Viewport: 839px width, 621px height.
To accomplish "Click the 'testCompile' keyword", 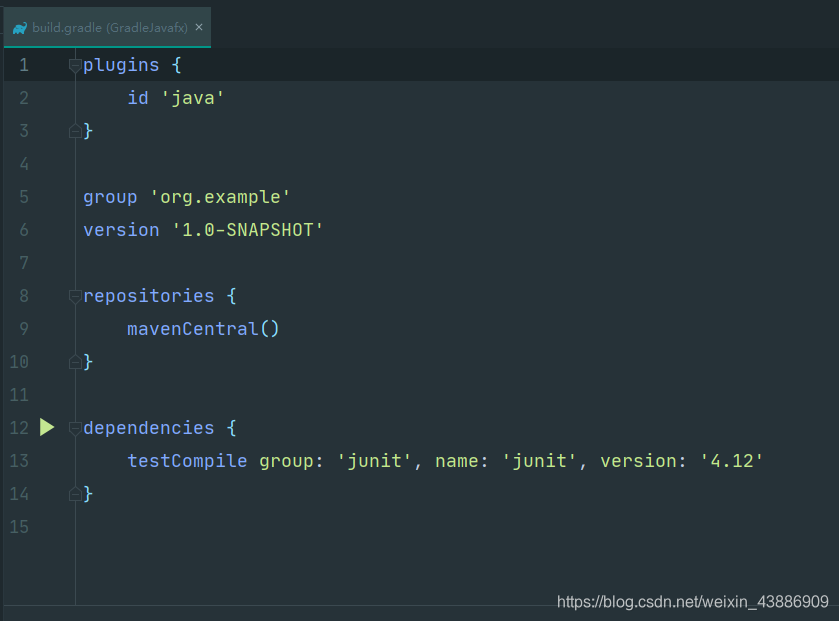I will click(x=187, y=462).
